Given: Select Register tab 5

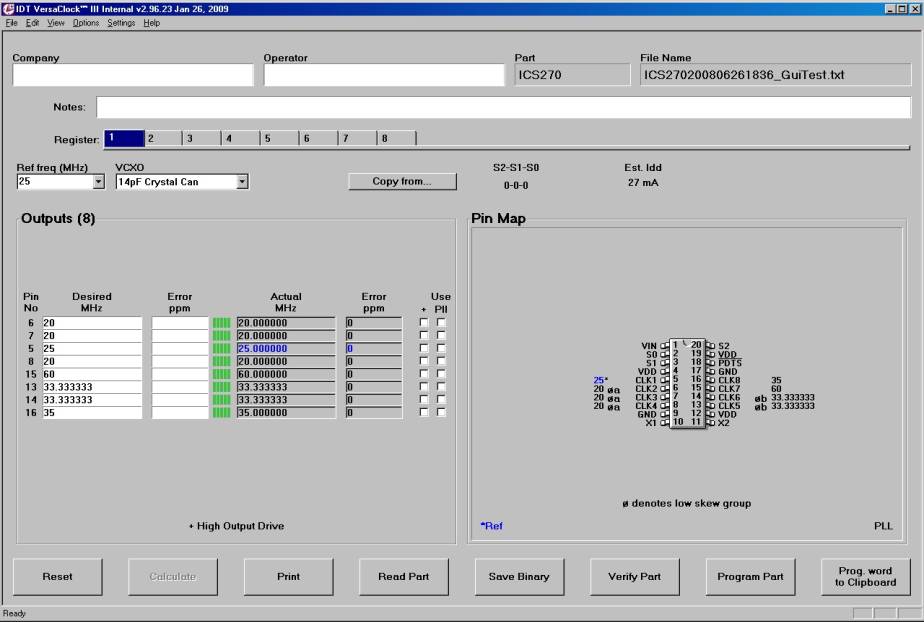Looking at the screenshot, I should [280, 138].
